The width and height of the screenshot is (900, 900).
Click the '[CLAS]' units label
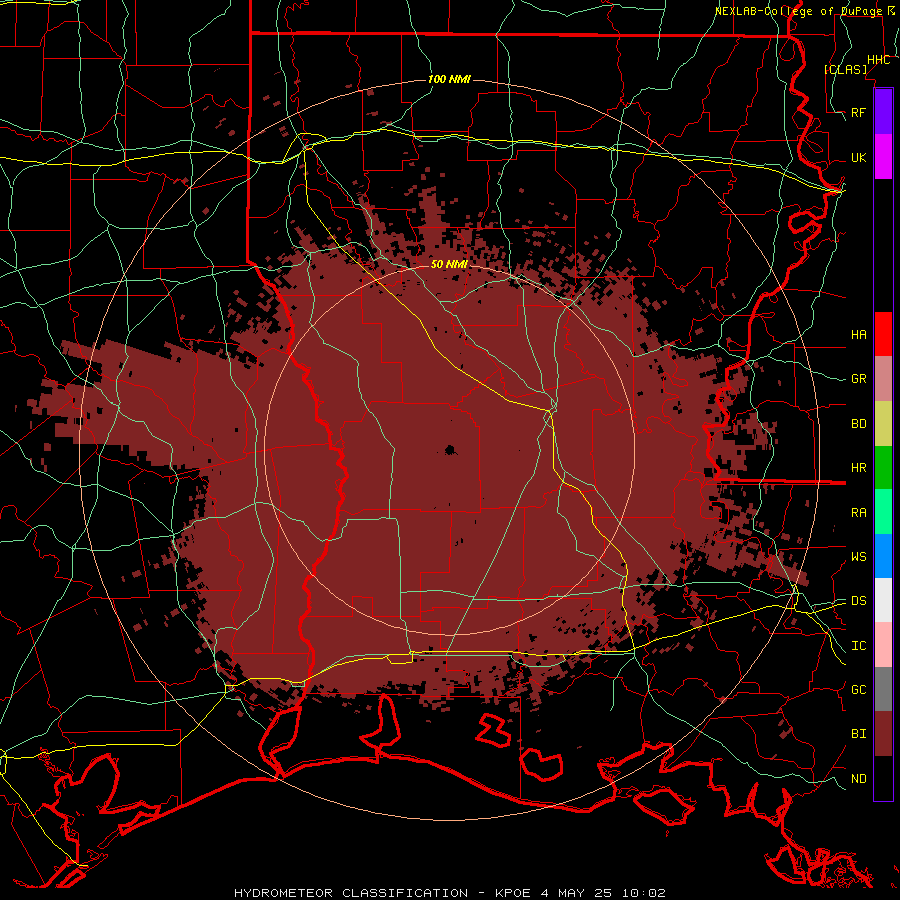click(x=845, y=70)
